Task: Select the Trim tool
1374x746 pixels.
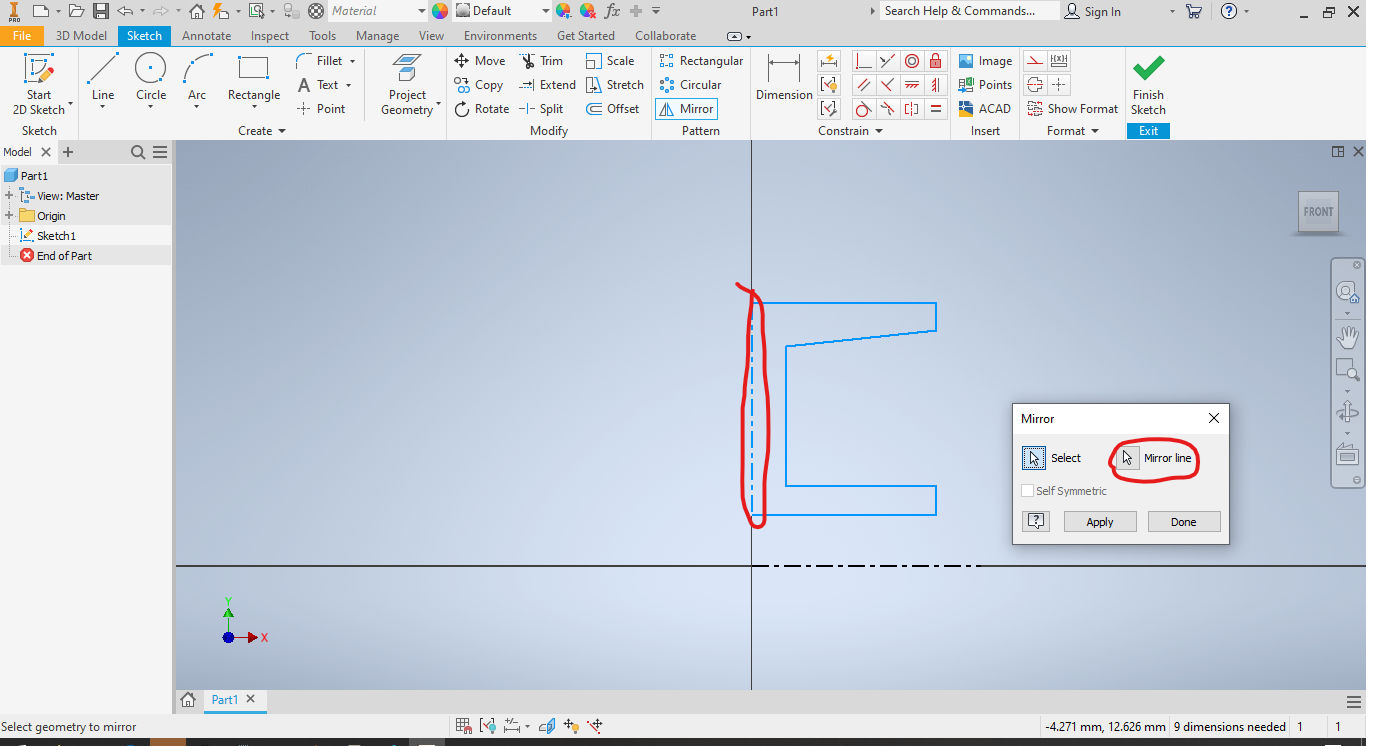Action: click(541, 61)
